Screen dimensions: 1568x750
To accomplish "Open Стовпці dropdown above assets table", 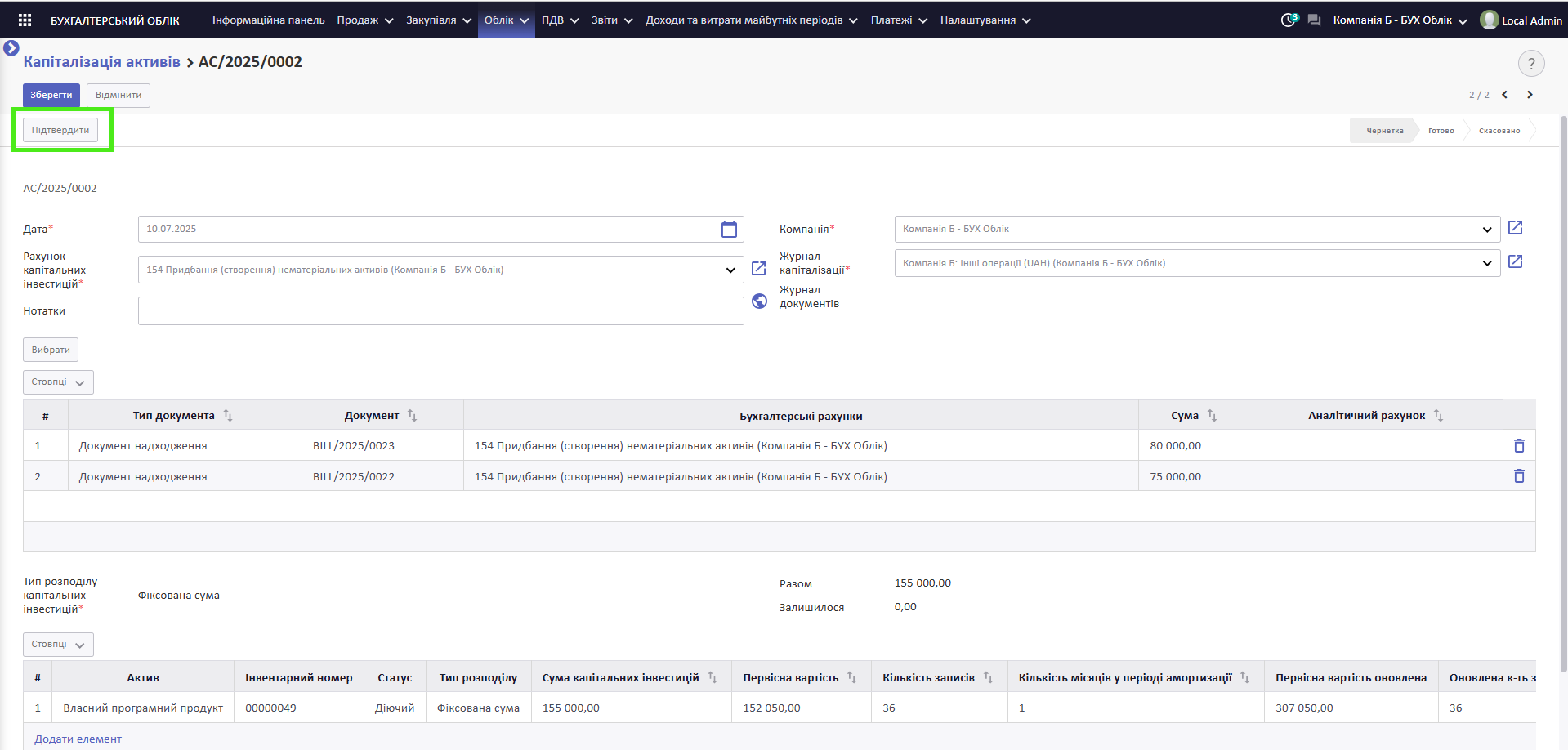I will click(58, 645).
